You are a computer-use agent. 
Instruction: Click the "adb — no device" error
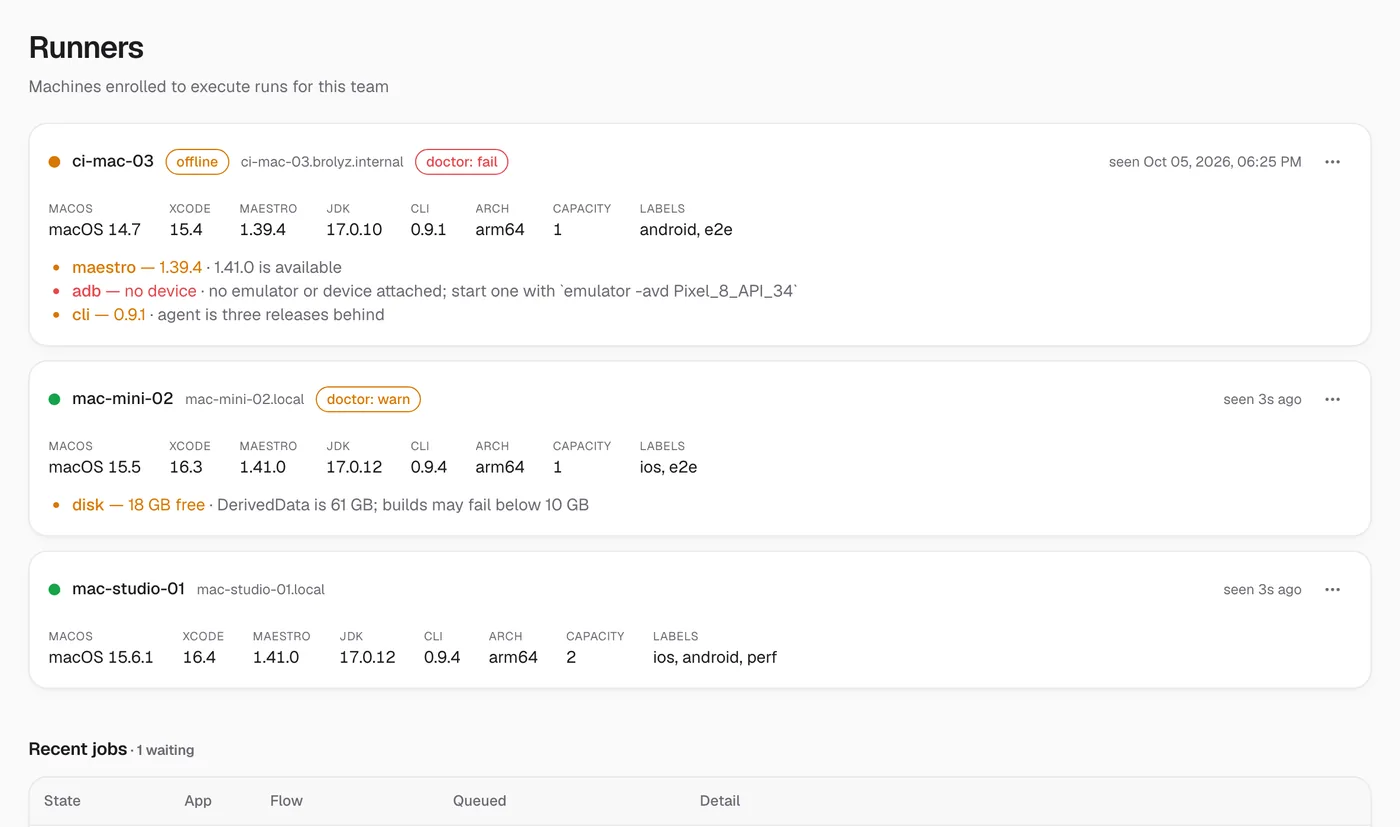pos(134,291)
